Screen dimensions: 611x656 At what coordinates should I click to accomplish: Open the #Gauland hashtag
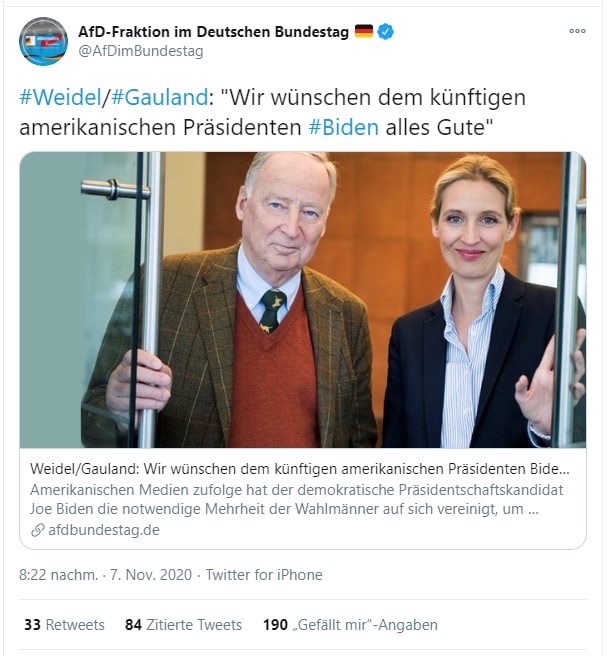(x=159, y=97)
